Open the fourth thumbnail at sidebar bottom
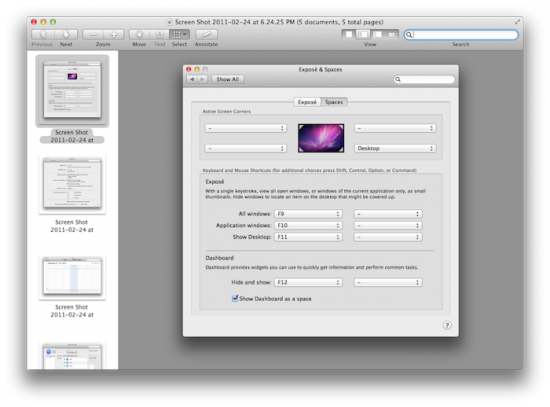The width and height of the screenshot is (550, 407). coord(72,356)
